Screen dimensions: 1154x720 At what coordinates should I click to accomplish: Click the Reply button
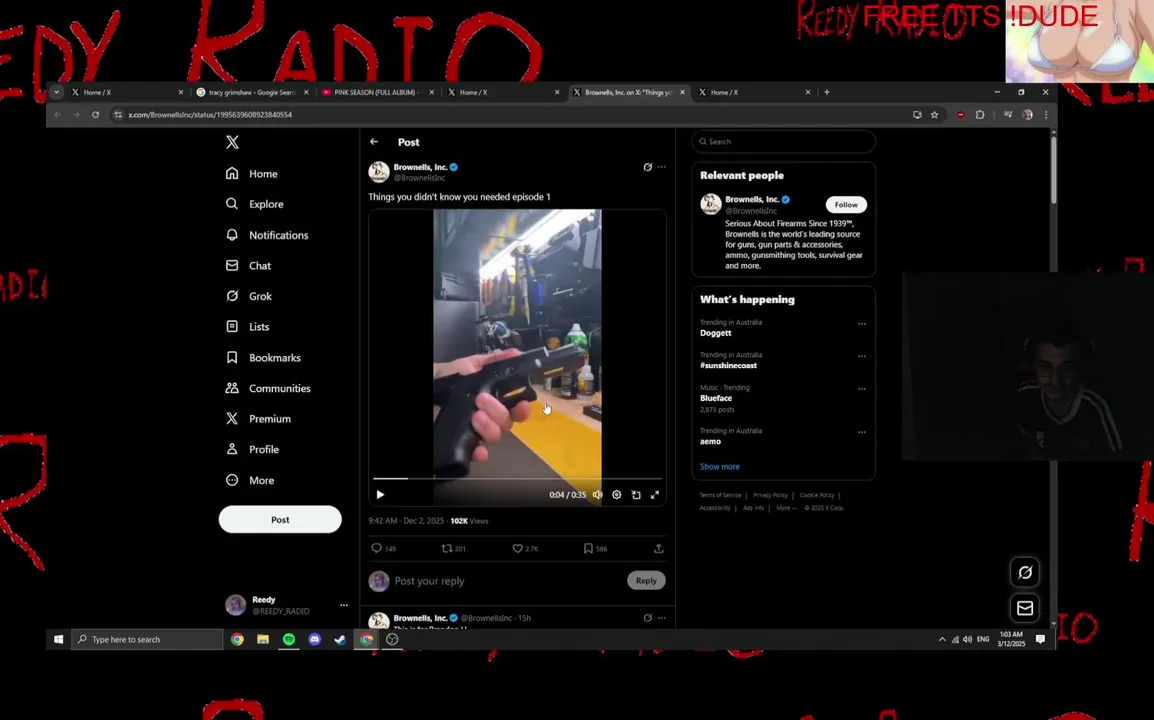click(646, 580)
